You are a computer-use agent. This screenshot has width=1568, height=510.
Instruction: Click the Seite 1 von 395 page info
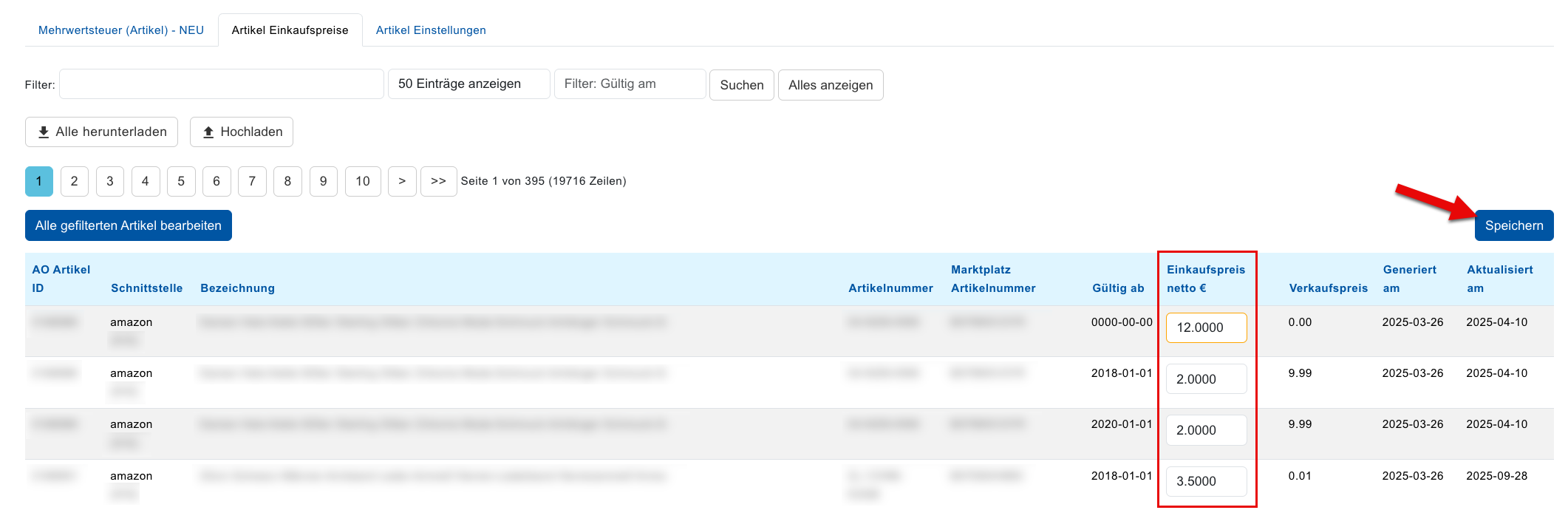[x=544, y=181]
